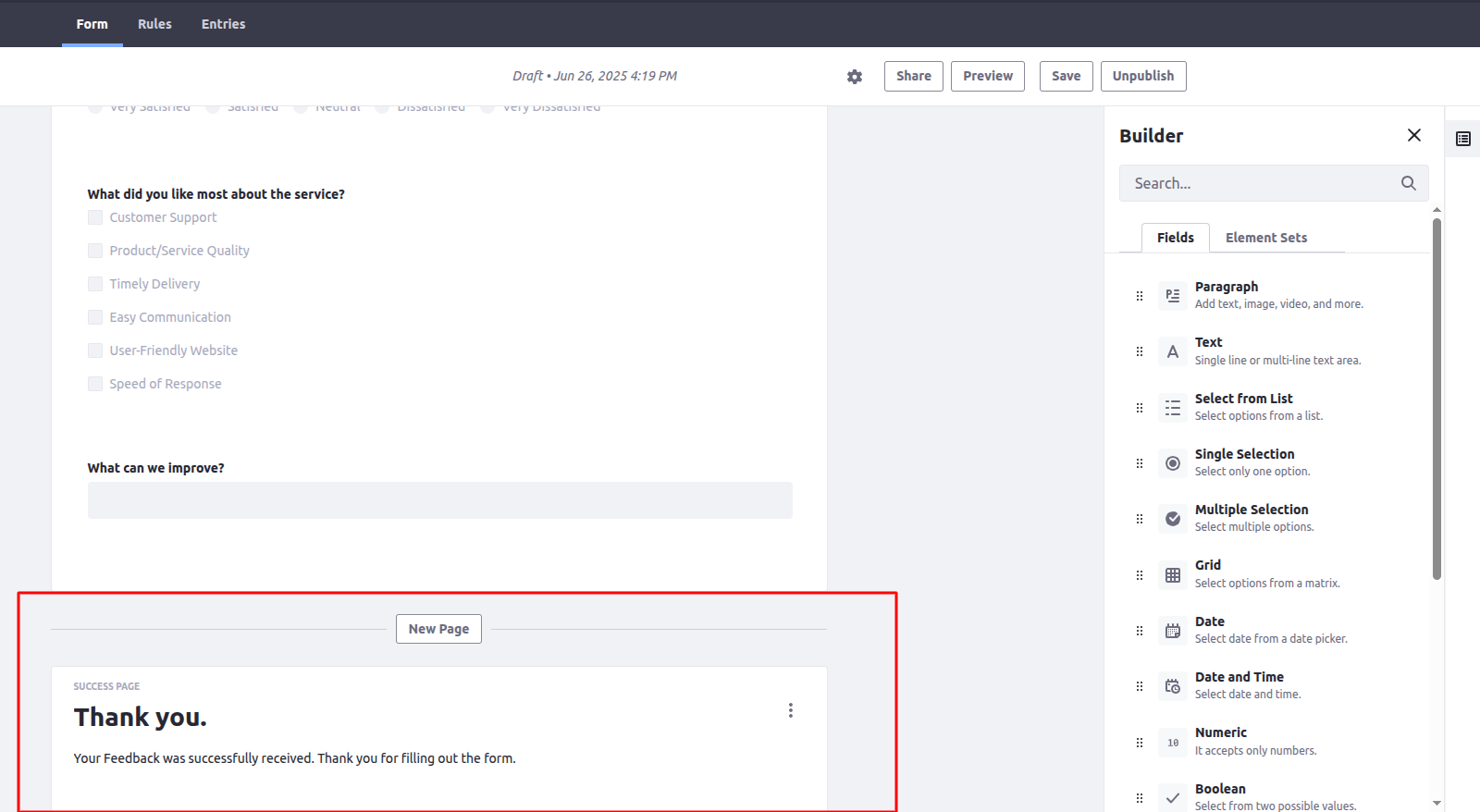Click the search magnifier icon in Builder
This screenshot has height=812, width=1480.
click(x=1408, y=183)
